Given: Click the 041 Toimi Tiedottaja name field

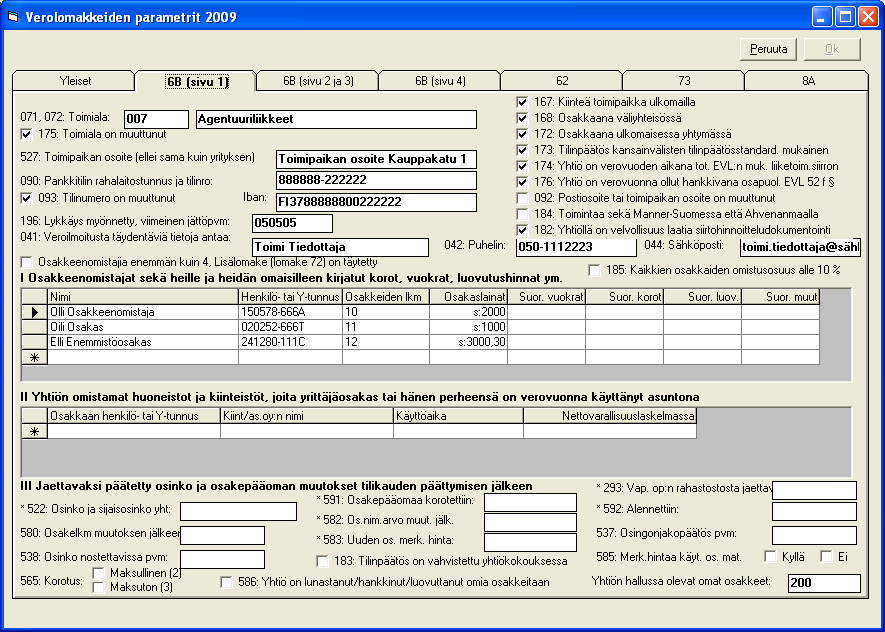Looking at the screenshot, I should point(340,247).
